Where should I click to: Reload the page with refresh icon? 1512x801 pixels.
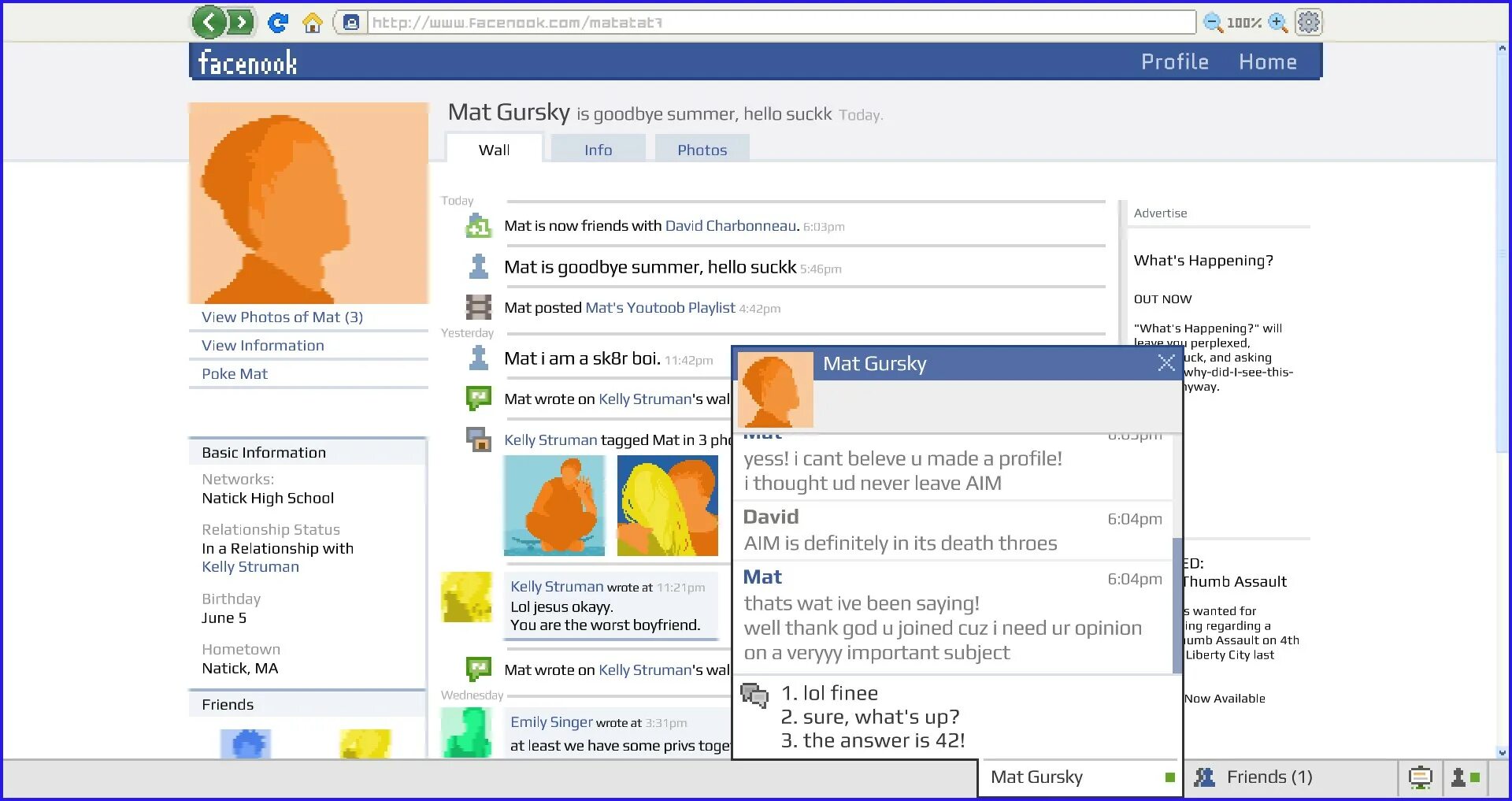click(277, 23)
